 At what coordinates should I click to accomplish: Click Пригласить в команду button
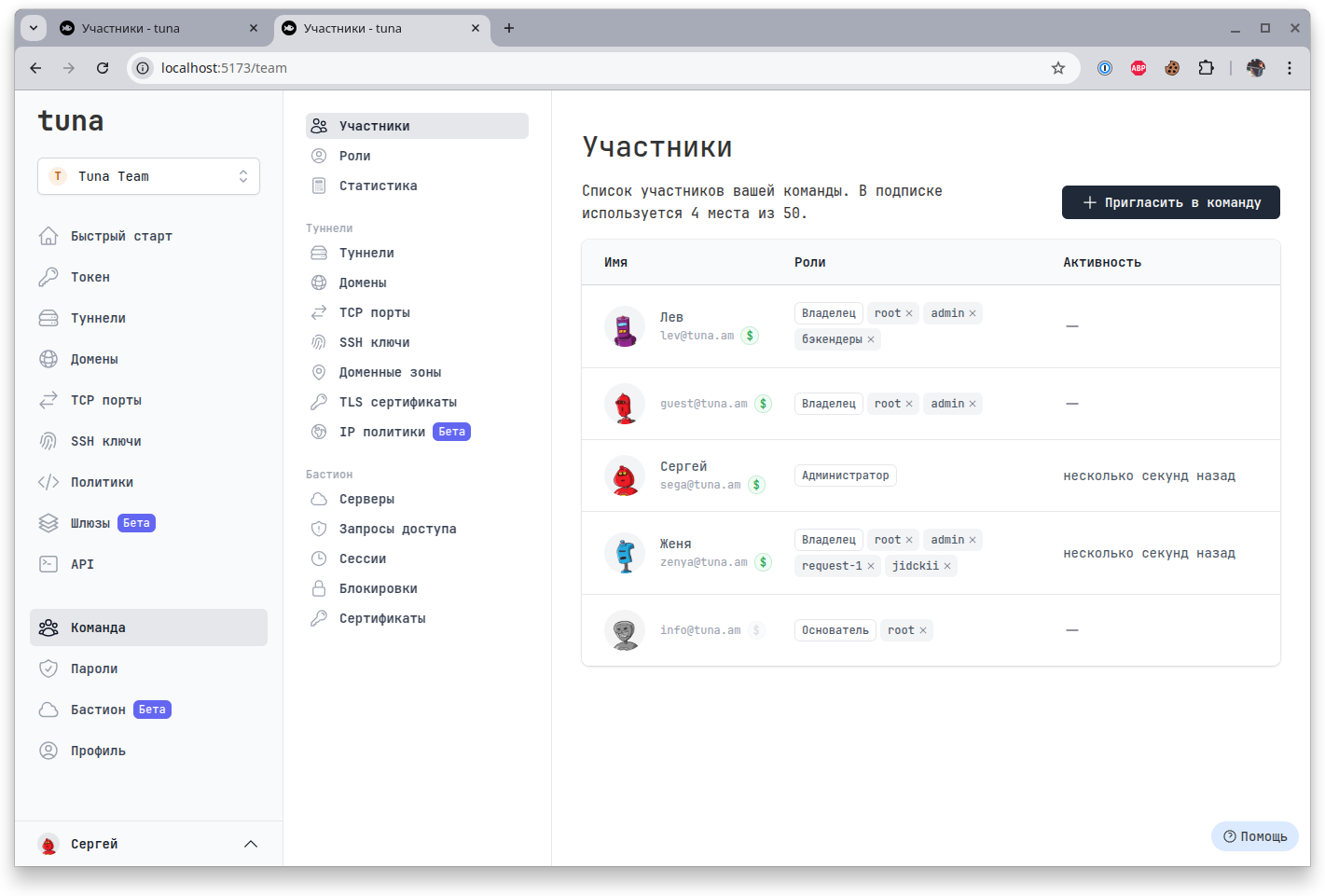[x=1170, y=202]
